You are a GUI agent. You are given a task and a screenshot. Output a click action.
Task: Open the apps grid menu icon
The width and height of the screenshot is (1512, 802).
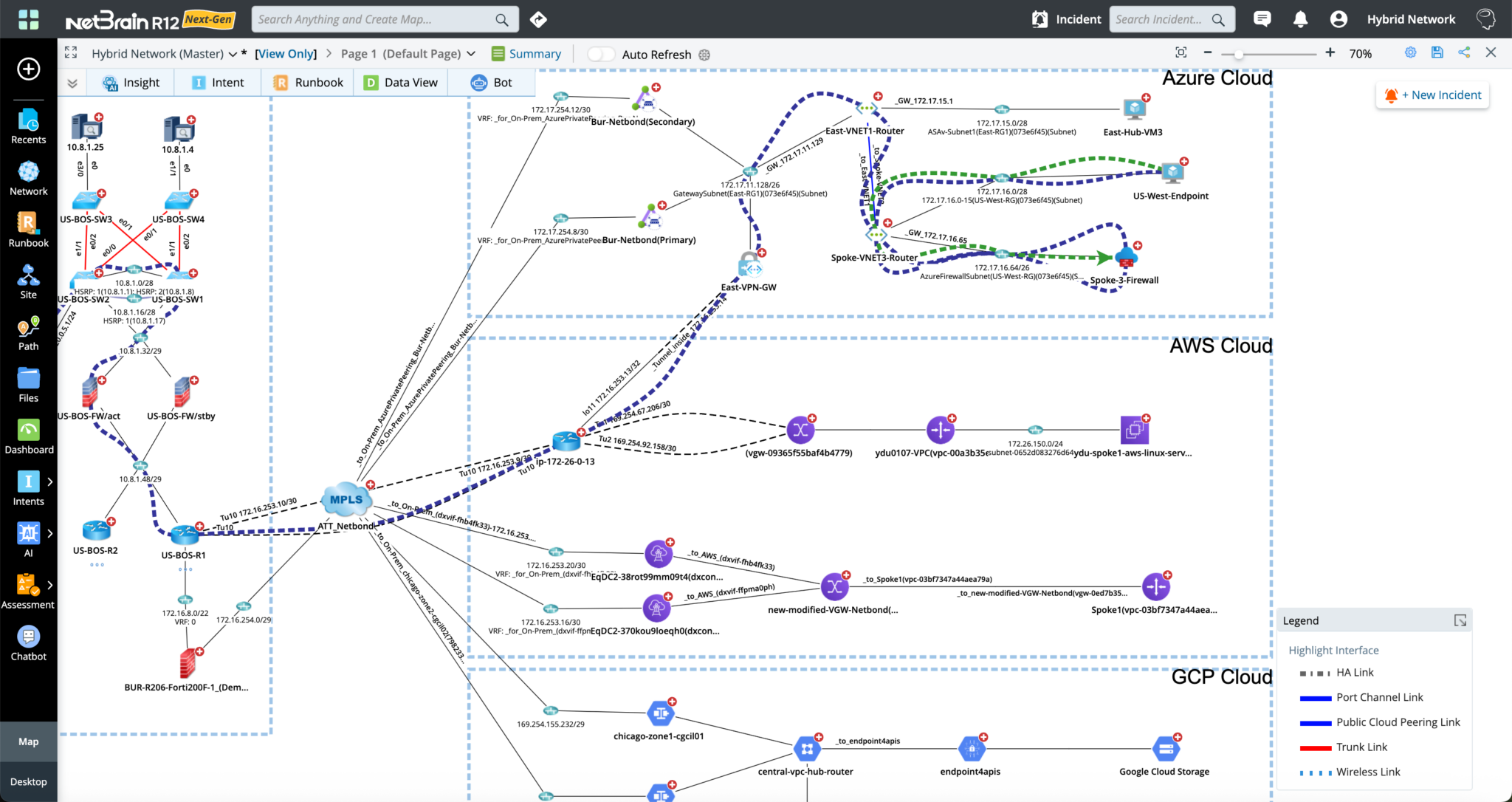28,19
